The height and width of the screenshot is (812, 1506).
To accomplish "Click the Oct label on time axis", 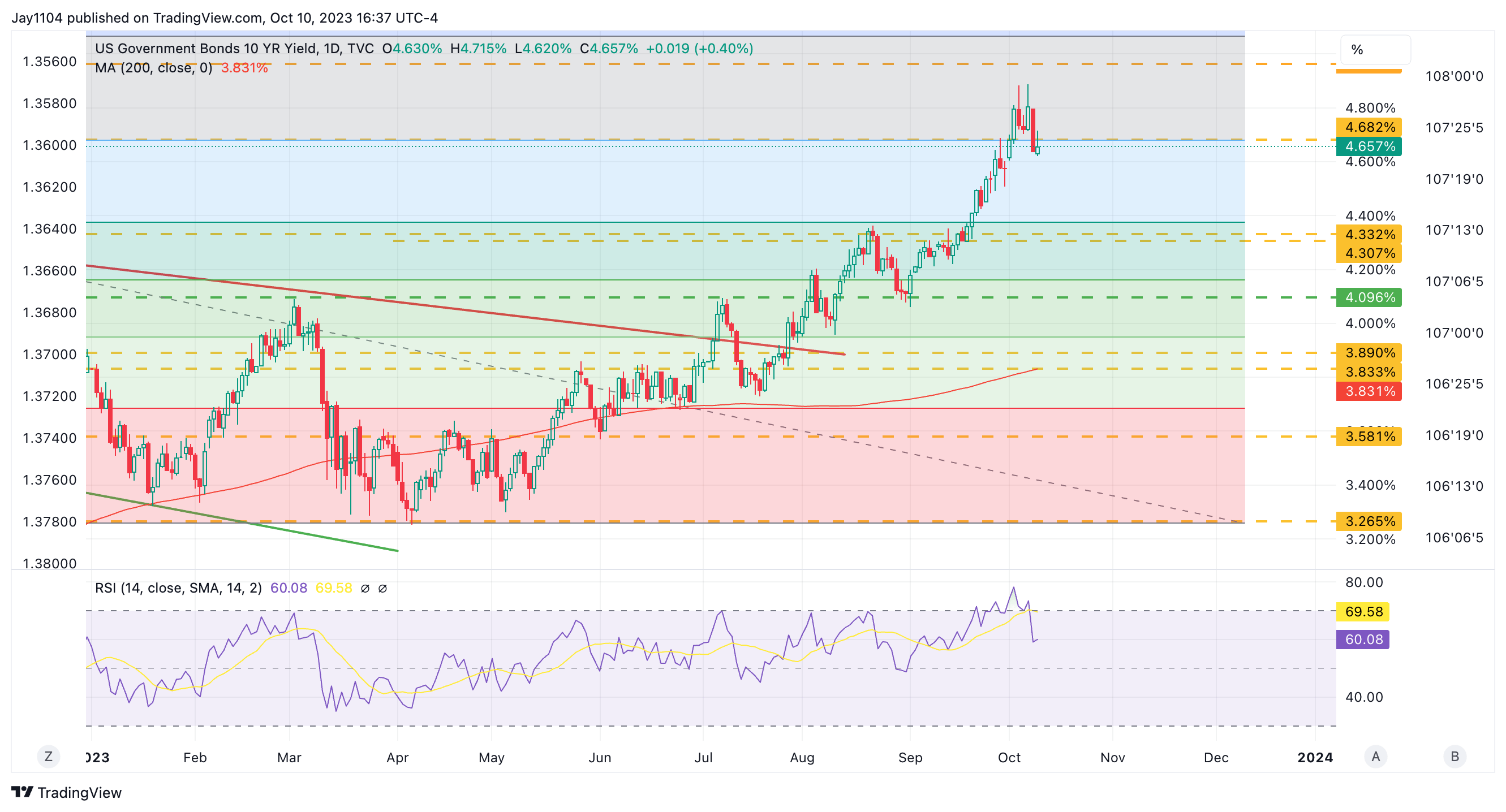I will (1009, 758).
